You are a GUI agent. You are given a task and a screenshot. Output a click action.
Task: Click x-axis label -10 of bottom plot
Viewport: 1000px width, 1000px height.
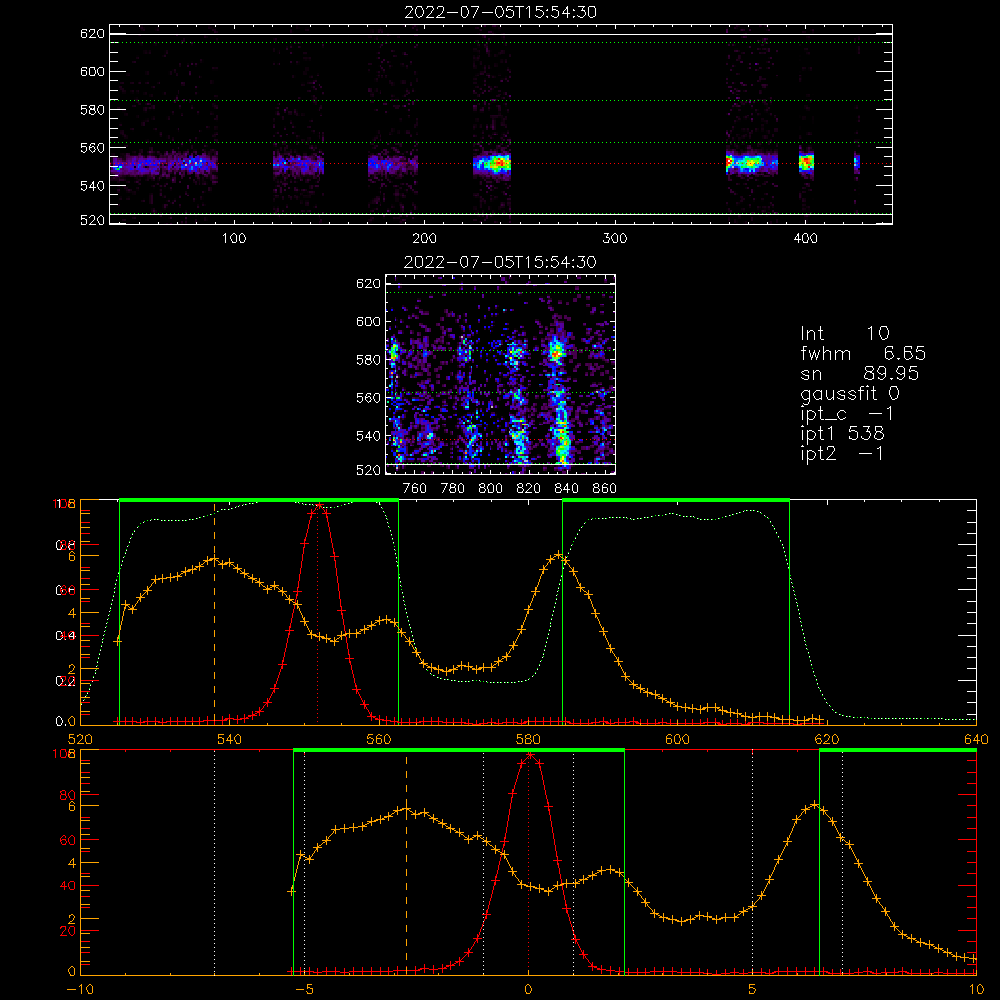coord(80,989)
